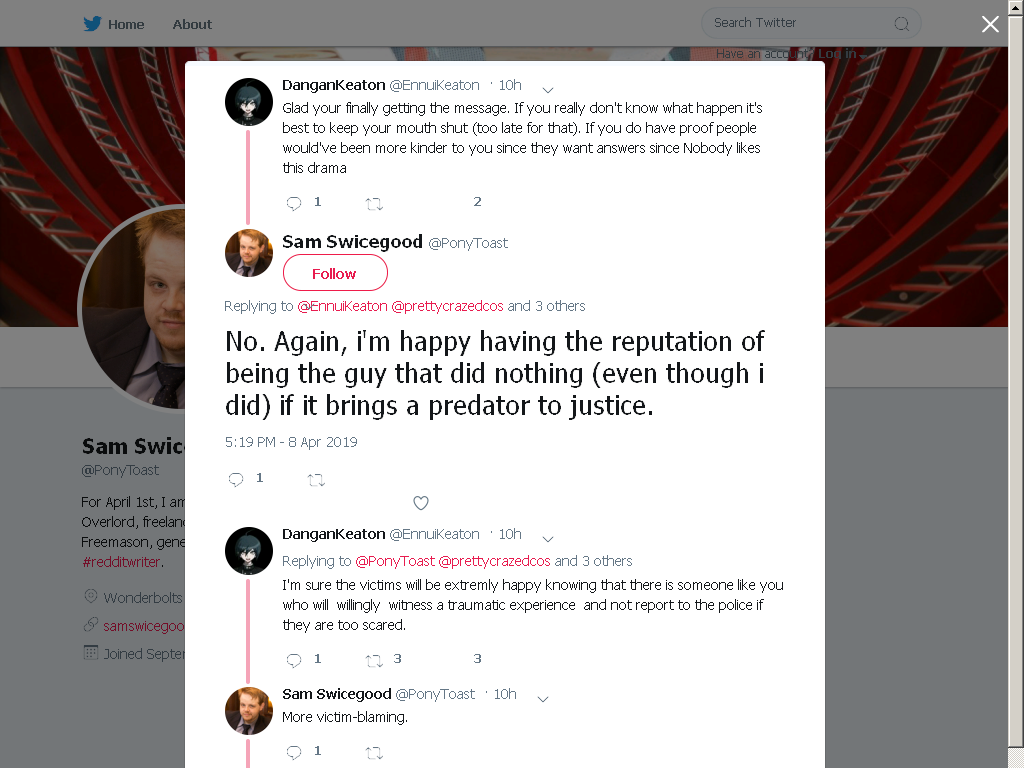The image size is (1024, 768).
Task: Close the tweet overlay with the X
Action: pyautogui.click(x=990, y=24)
